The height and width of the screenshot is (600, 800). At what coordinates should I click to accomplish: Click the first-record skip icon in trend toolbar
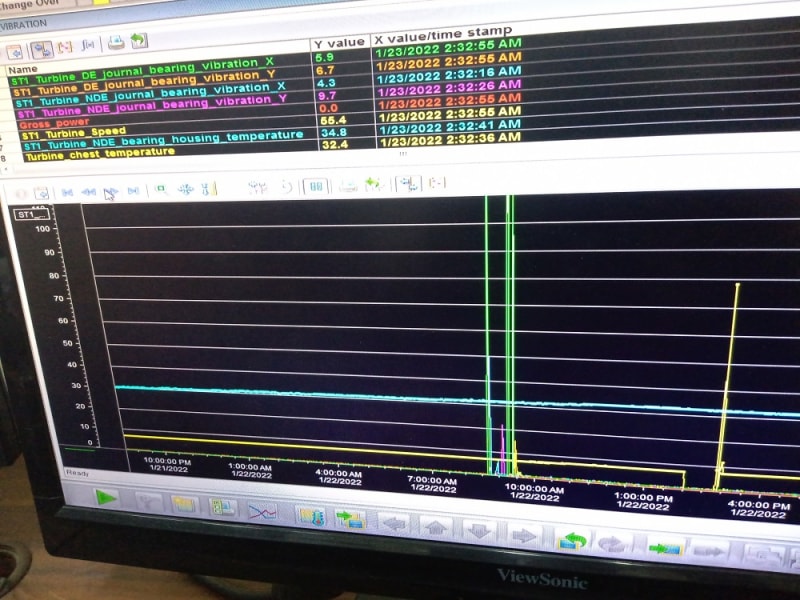67,193
